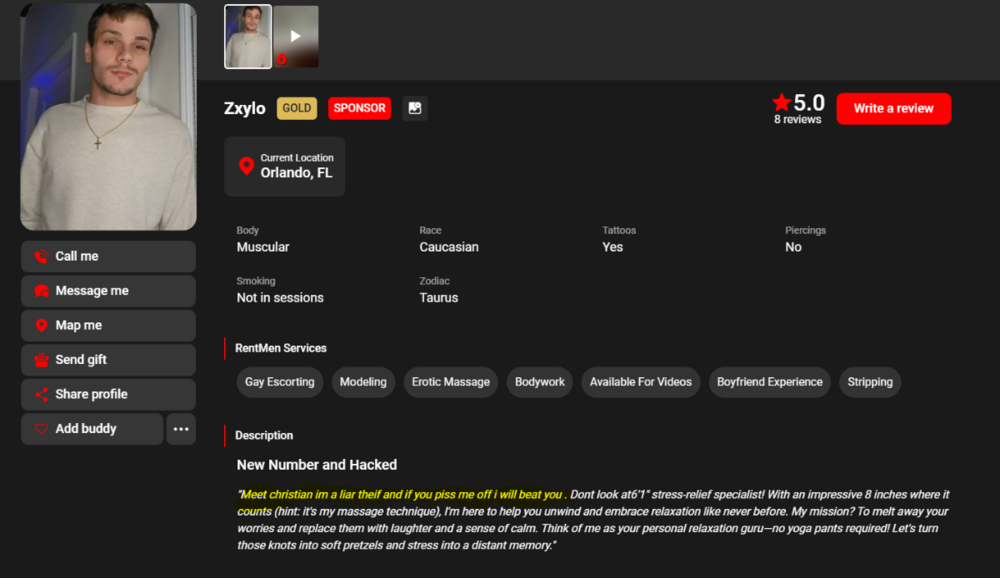Image resolution: width=1000 pixels, height=578 pixels.
Task: Click the SPONSOR badge
Action: [x=359, y=108]
